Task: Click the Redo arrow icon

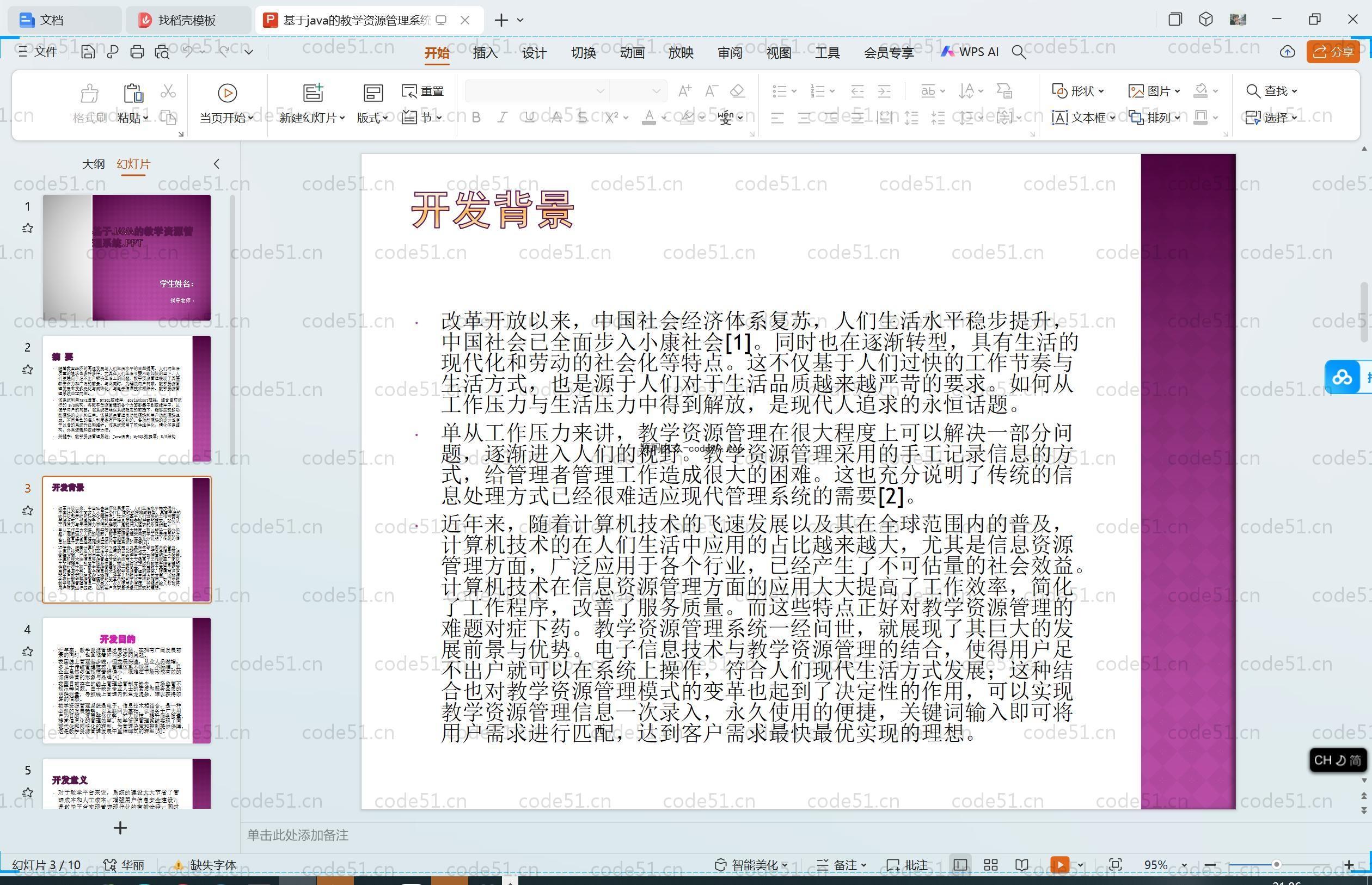Action: coord(224,52)
